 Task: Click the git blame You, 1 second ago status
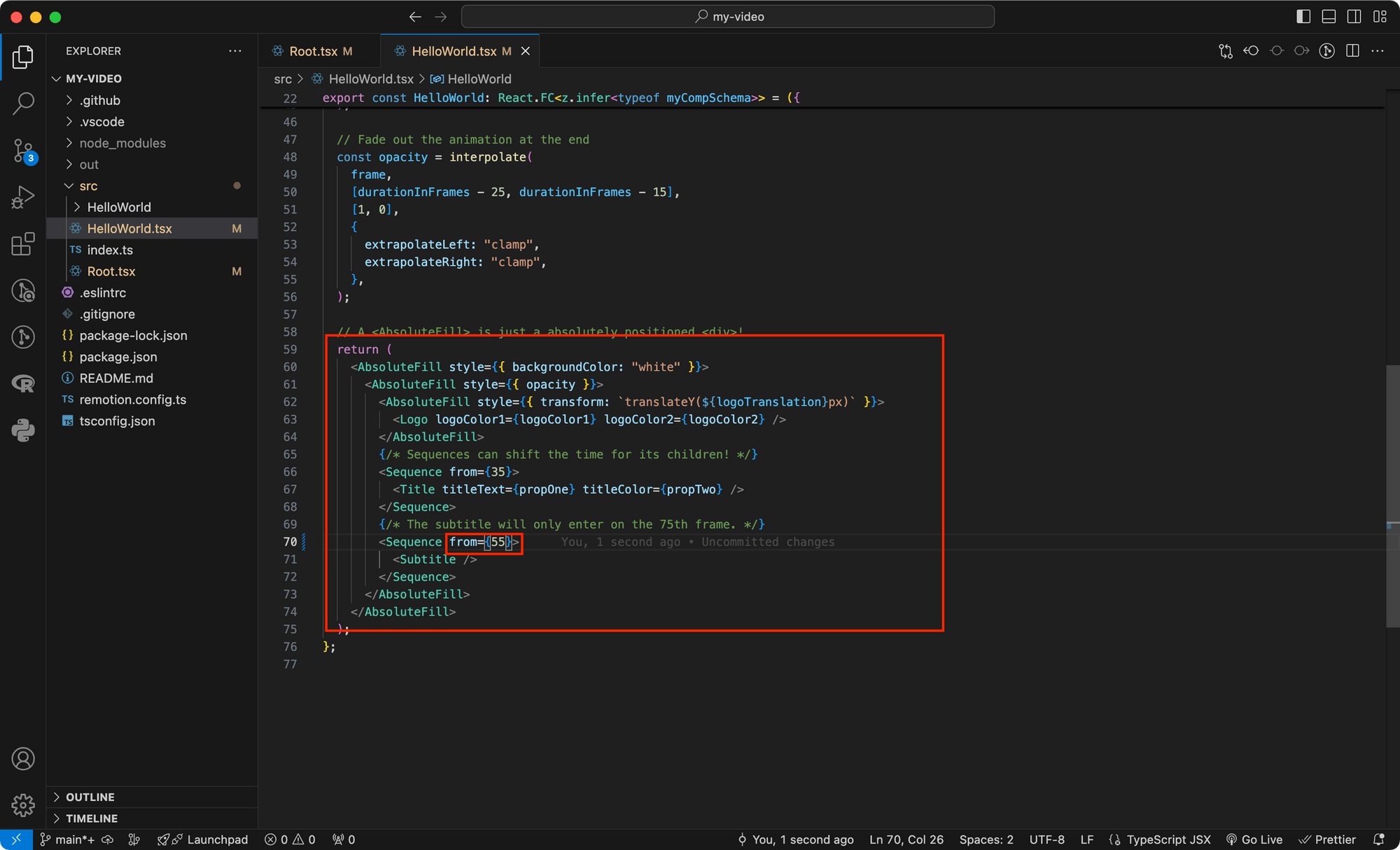tap(796, 840)
